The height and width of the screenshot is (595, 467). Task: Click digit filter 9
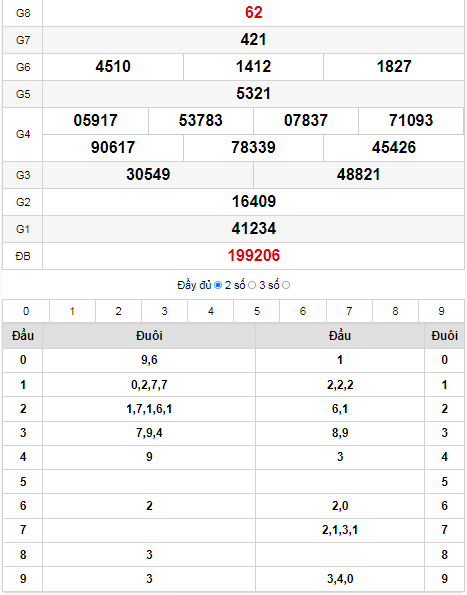(x=441, y=311)
